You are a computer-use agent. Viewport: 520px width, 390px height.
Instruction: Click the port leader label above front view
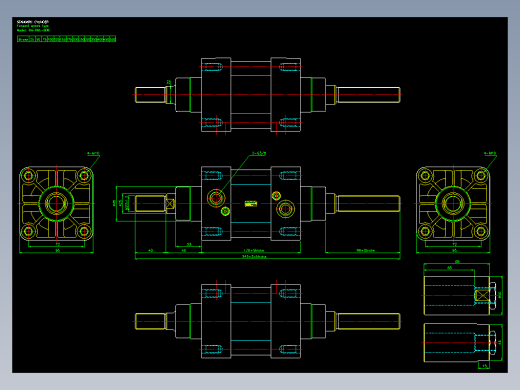[x=259, y=154]
